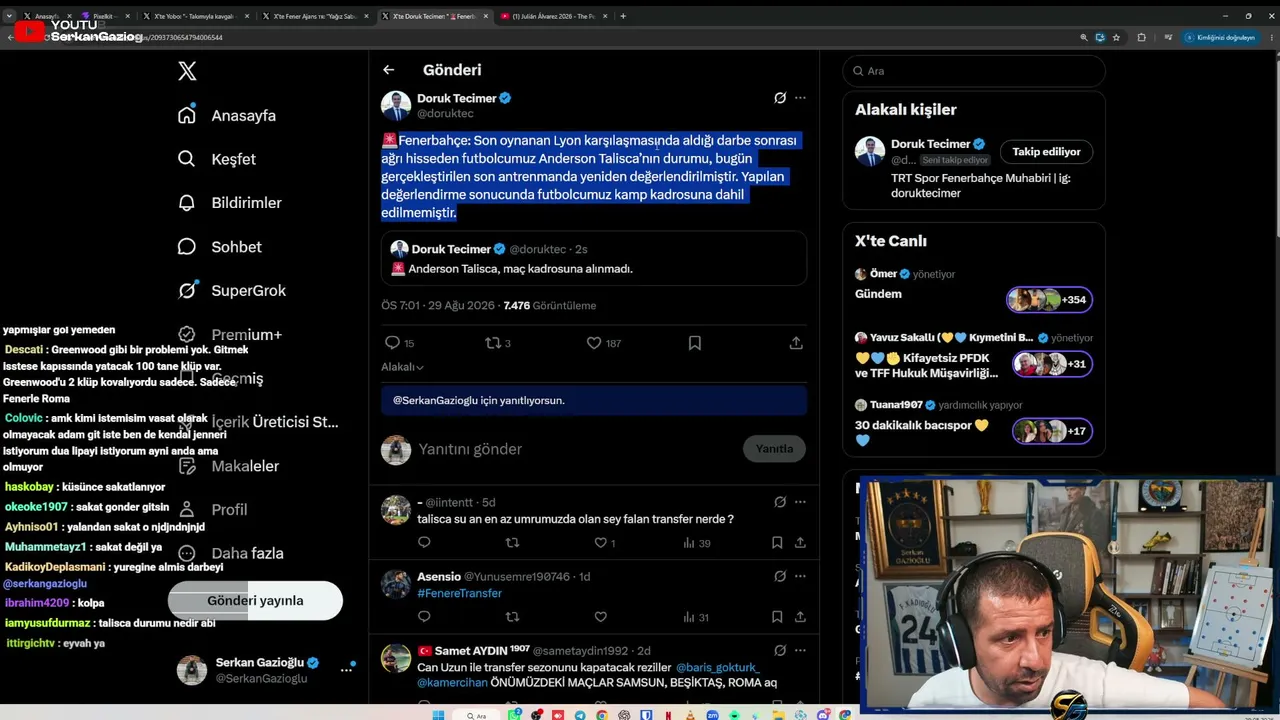Viewport: 1280px width, 720px height.
Task: View analytics on Asensio's reply with 31 views
Action: 697,617
